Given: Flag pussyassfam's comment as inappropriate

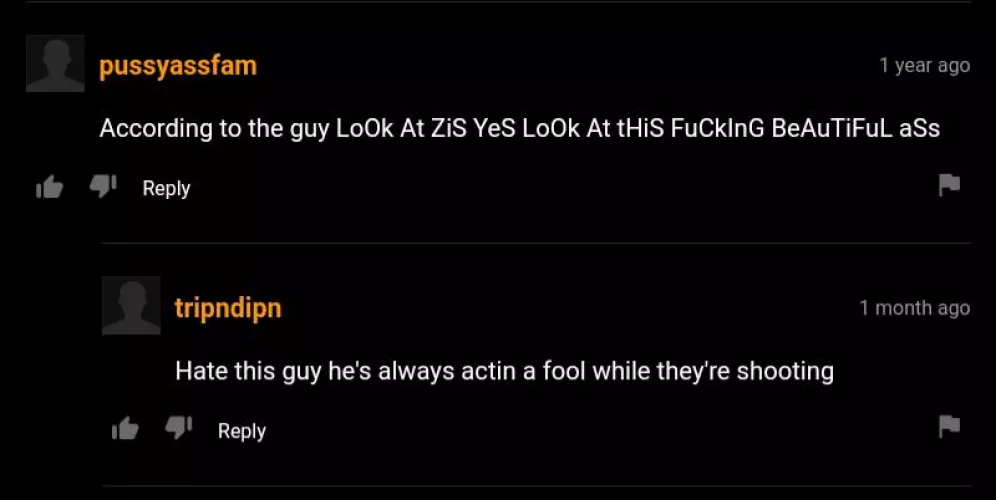Looking at the screenshot, I should pos(949,185).
